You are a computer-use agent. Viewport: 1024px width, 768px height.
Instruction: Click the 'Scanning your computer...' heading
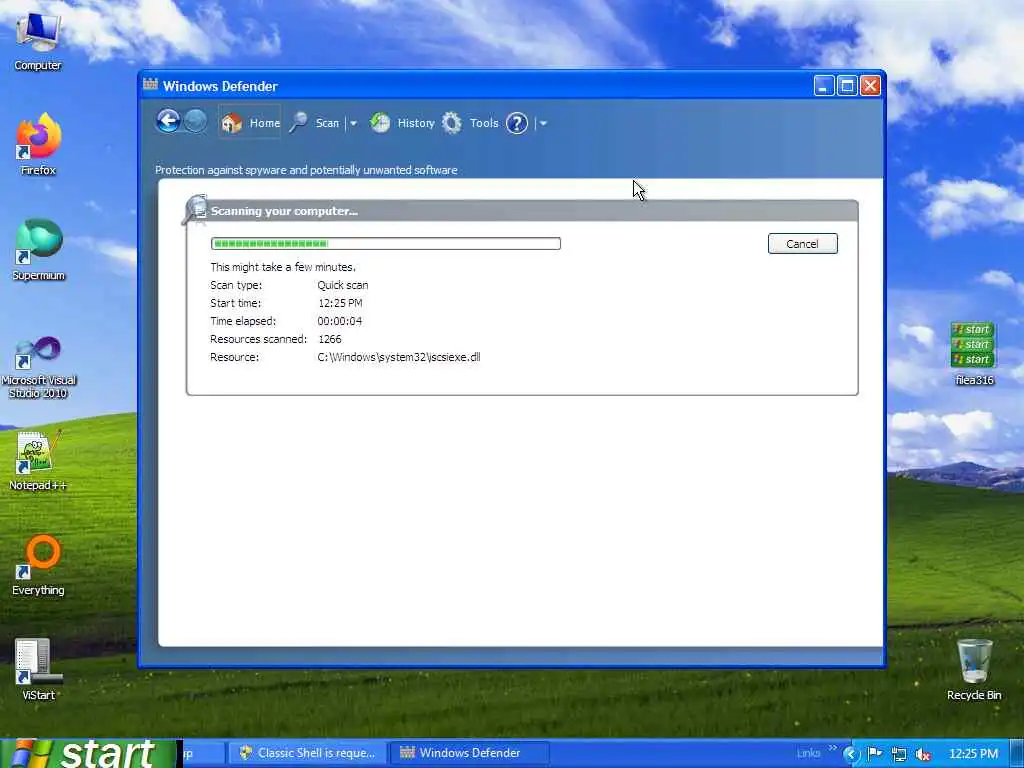284,211
